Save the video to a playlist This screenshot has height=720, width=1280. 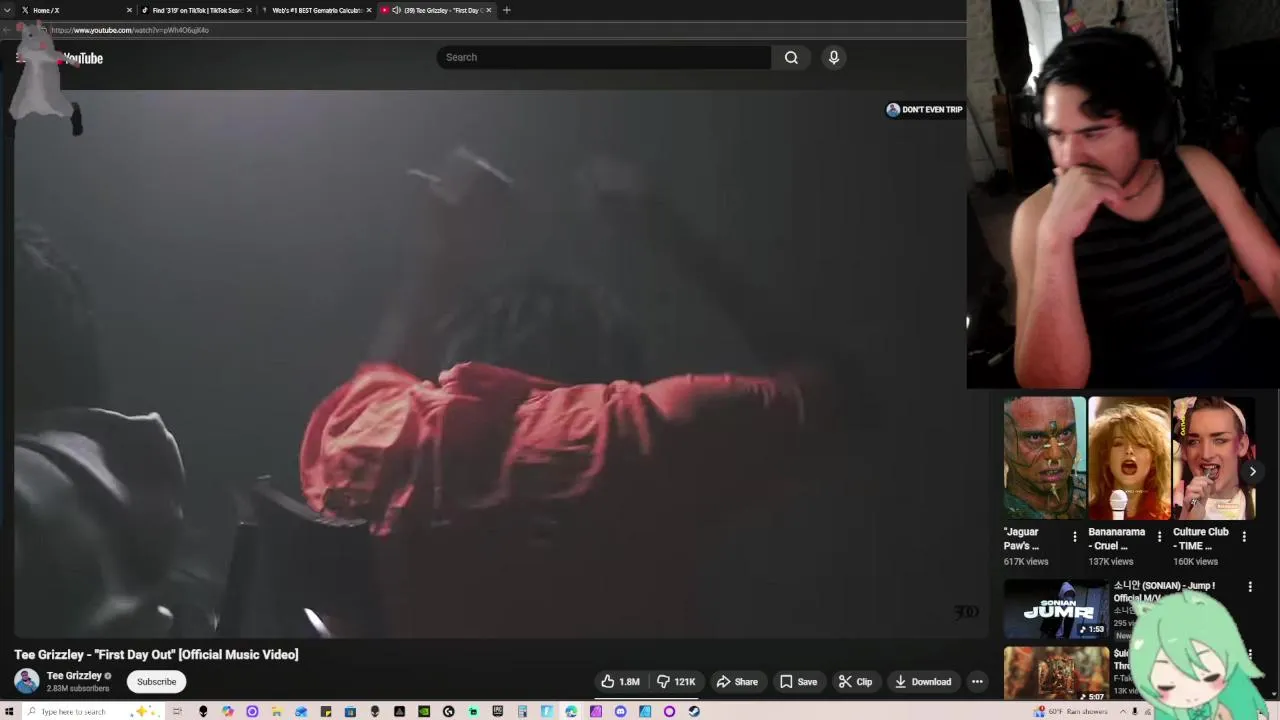tap(798, 682)
